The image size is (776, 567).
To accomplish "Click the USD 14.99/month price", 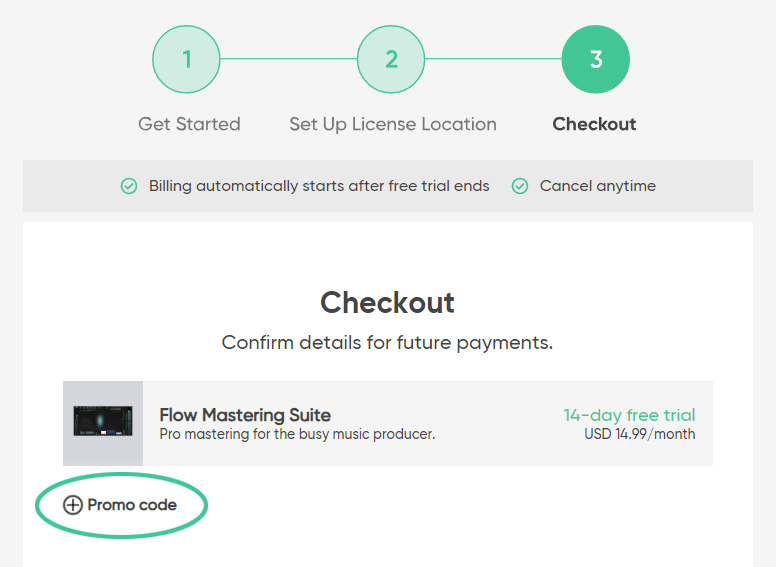I will 639,434.
